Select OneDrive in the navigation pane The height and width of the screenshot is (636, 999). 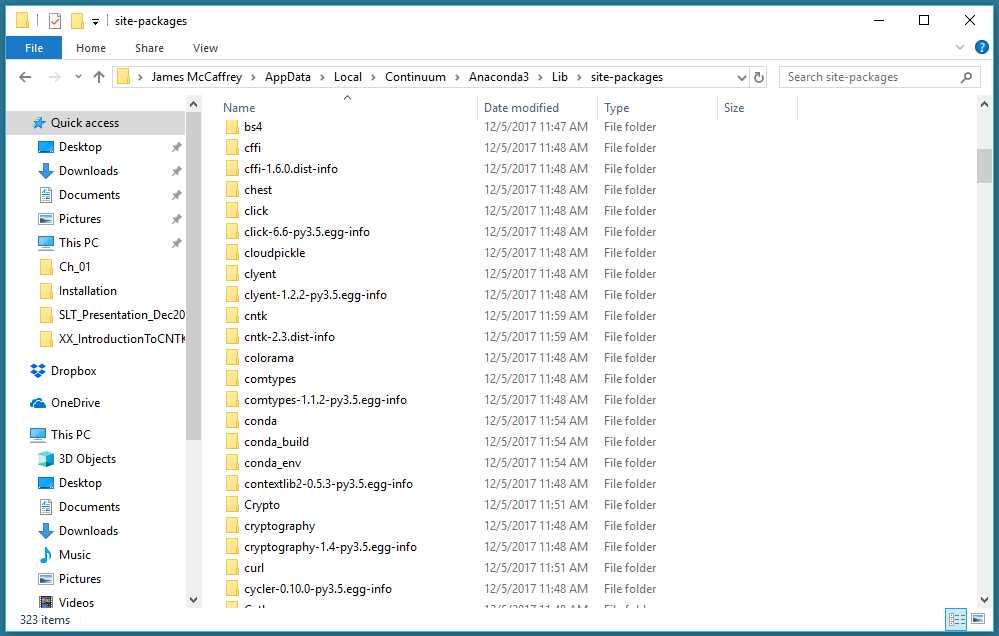pos(75,403)
